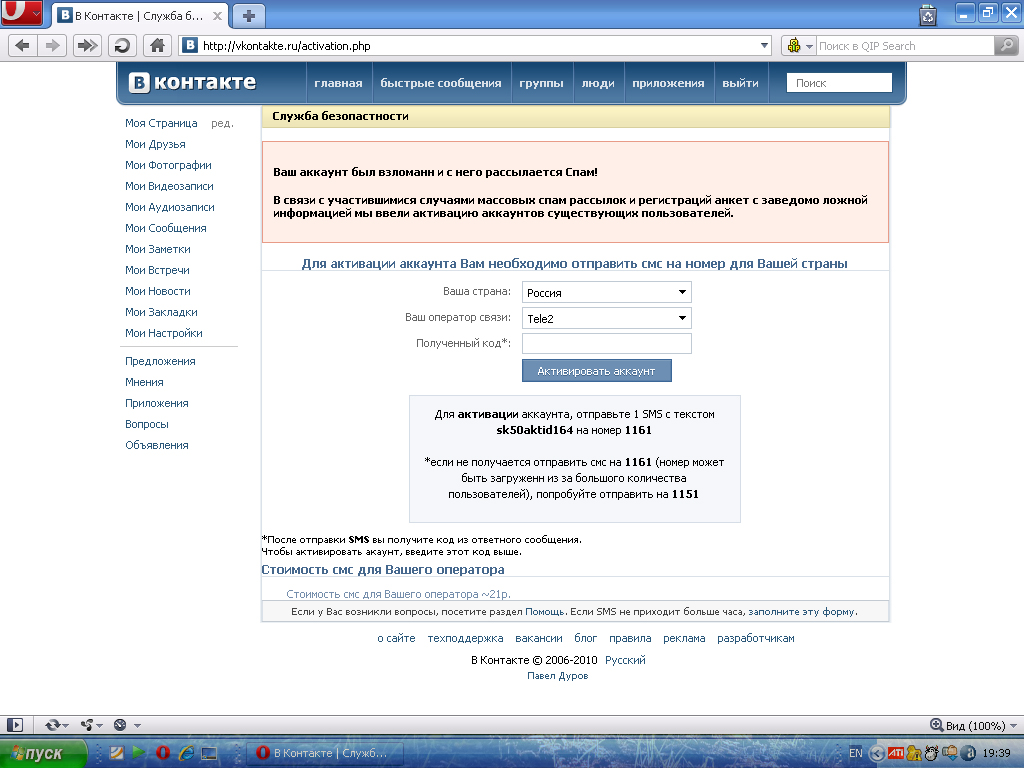Image resolution: width=1024 pixels, height=768 pixels.
Task: Click the Пуск start button
Action: click(x=43, y=753)
